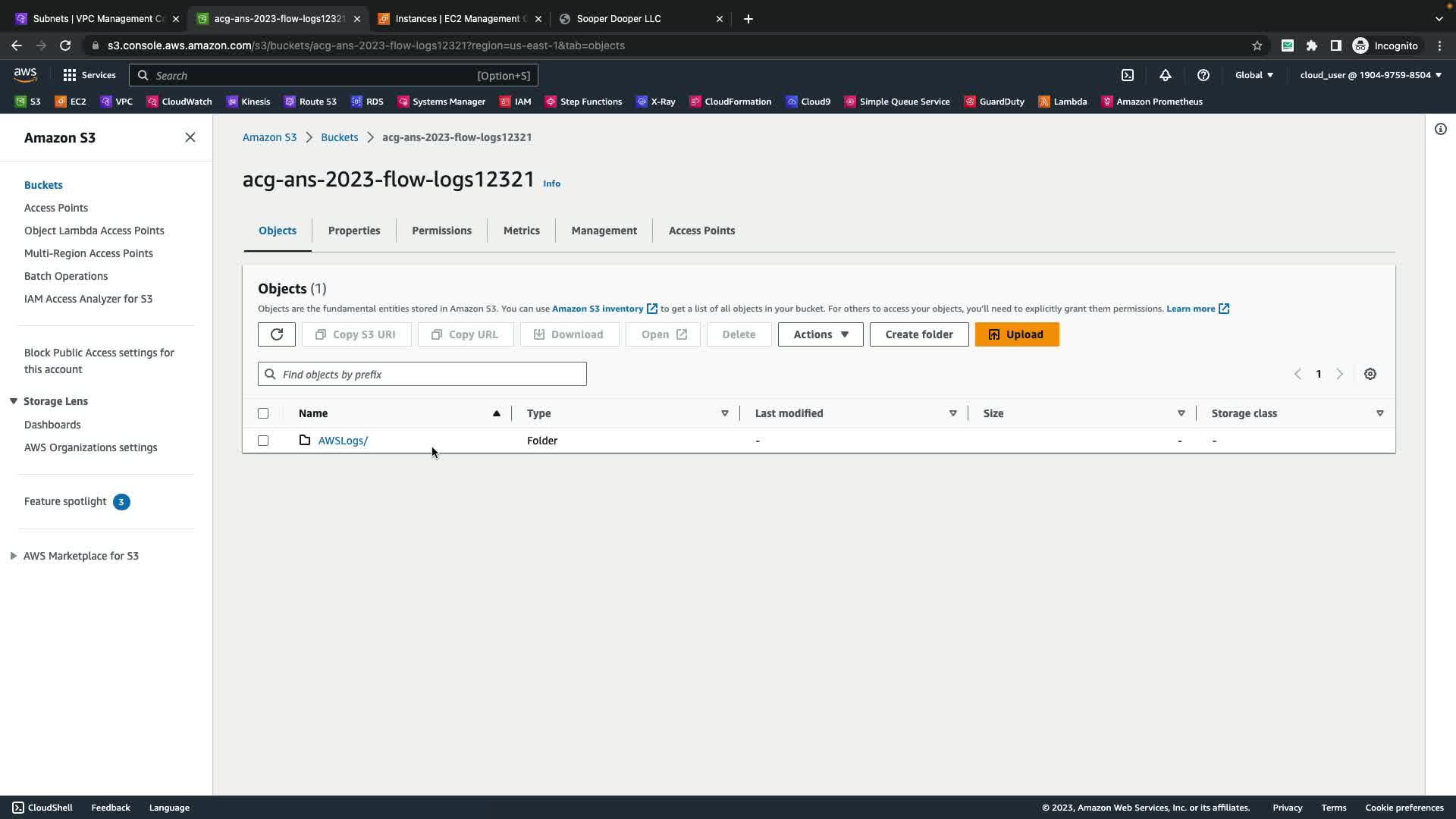Open the table preferences gear icon

(1370, 374)
